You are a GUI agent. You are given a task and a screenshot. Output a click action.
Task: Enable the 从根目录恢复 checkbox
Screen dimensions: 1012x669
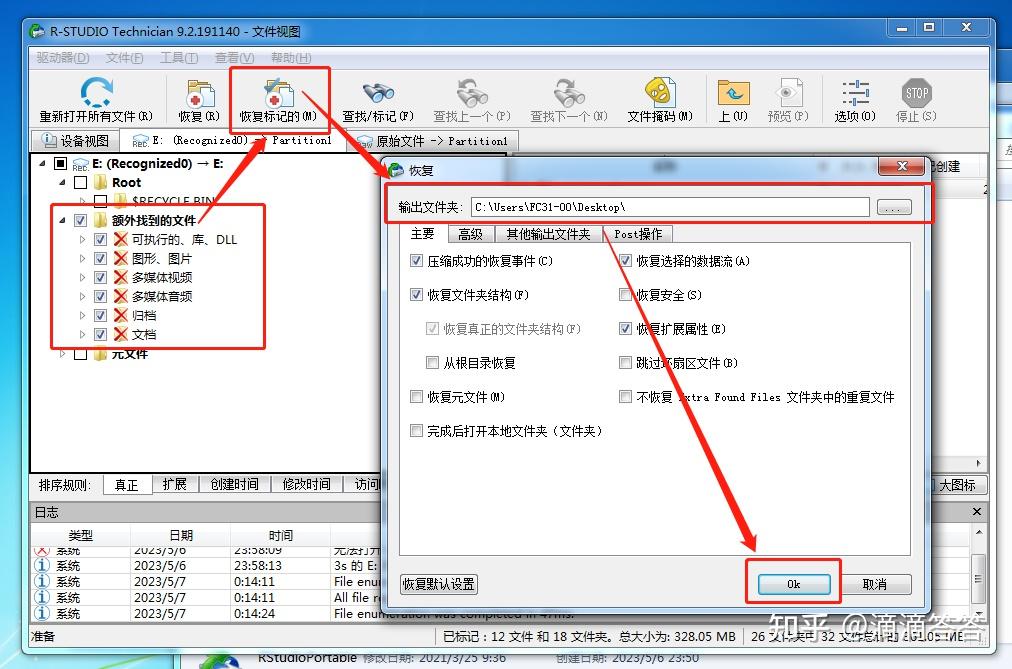click(x=433, y=363)
